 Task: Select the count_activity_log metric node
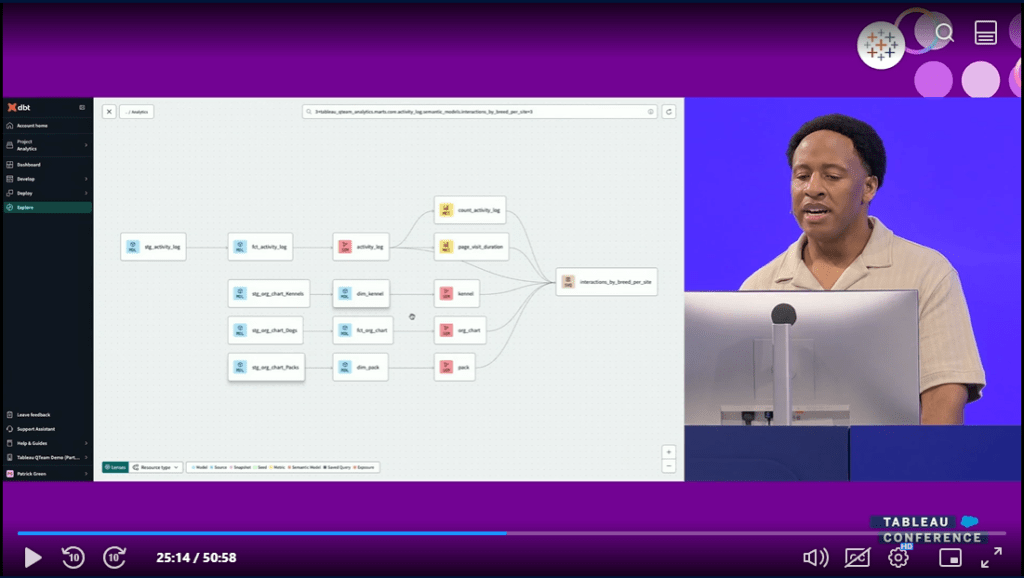pyautogui.click(x=471, y=209)
